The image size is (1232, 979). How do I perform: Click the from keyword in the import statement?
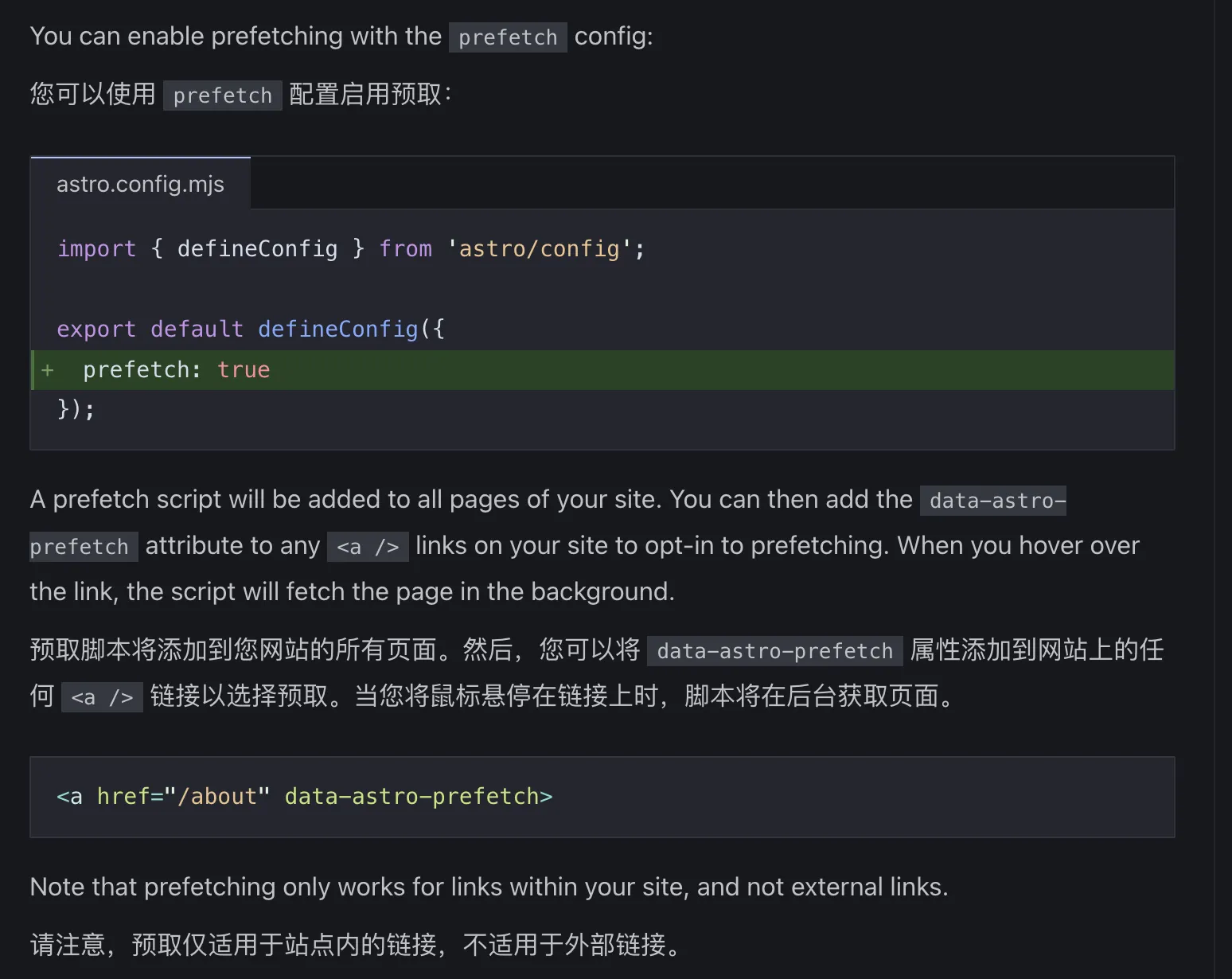click(405, 249)
